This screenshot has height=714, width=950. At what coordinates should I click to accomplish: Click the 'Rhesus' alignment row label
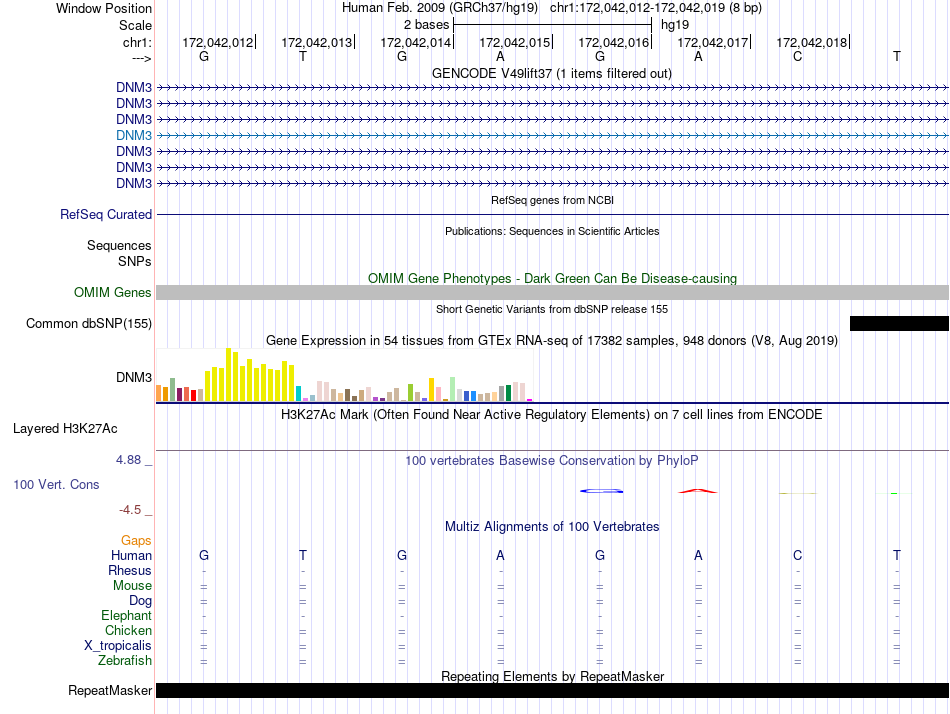[130, 570]
